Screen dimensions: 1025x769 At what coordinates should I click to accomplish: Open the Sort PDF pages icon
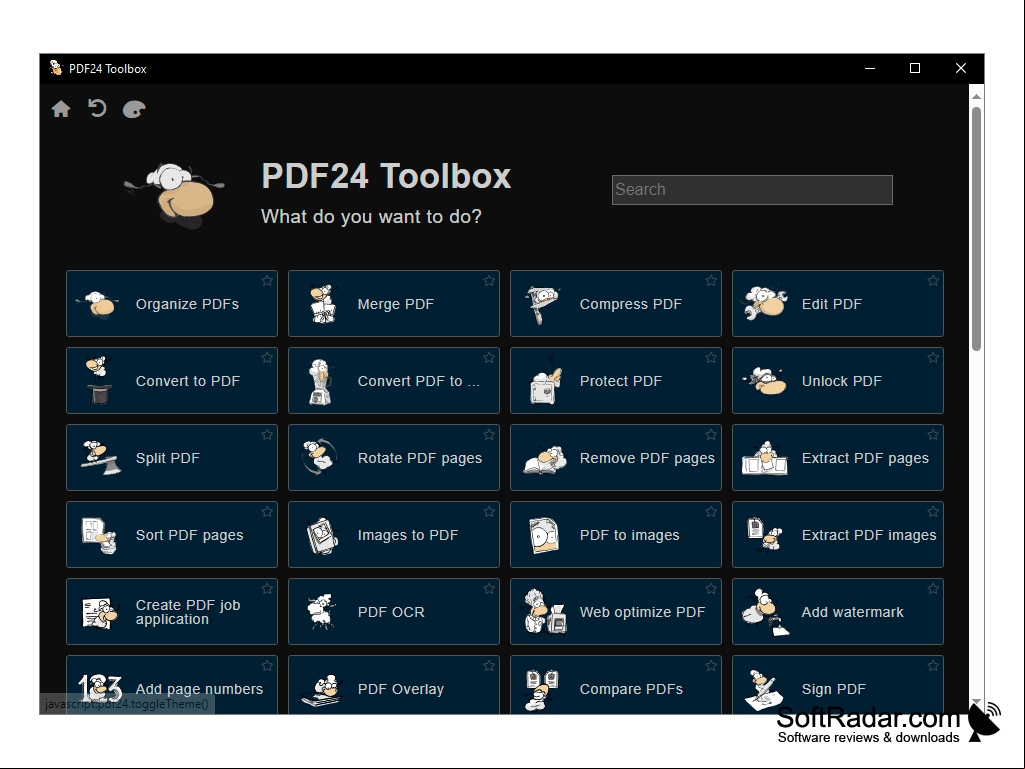coord(99,535)
